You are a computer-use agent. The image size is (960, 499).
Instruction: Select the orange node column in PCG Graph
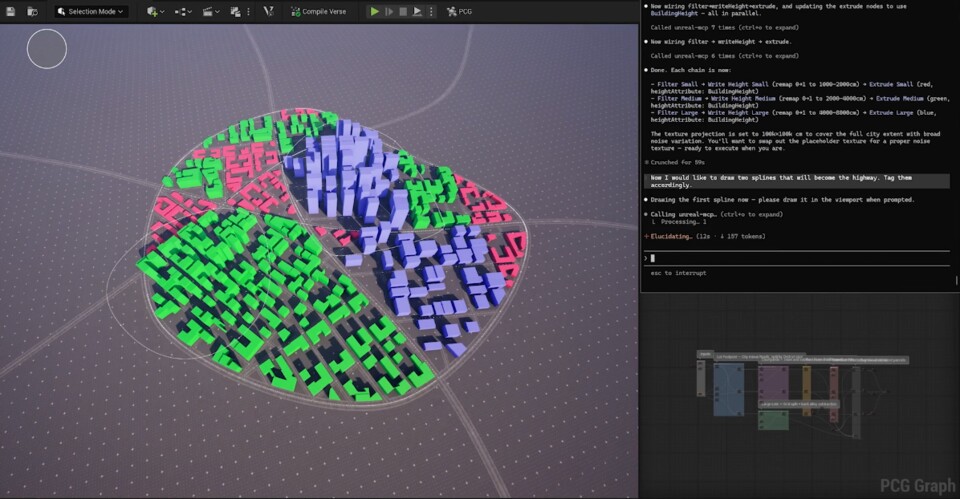pyautogui.click(x=806, y=391)
